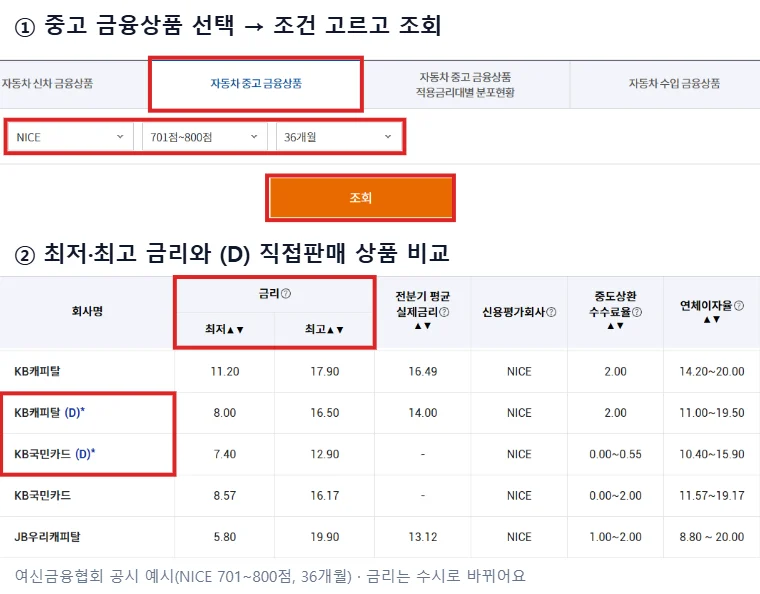Open the 자동차 신차 금융상품 tab

(74, 84)
